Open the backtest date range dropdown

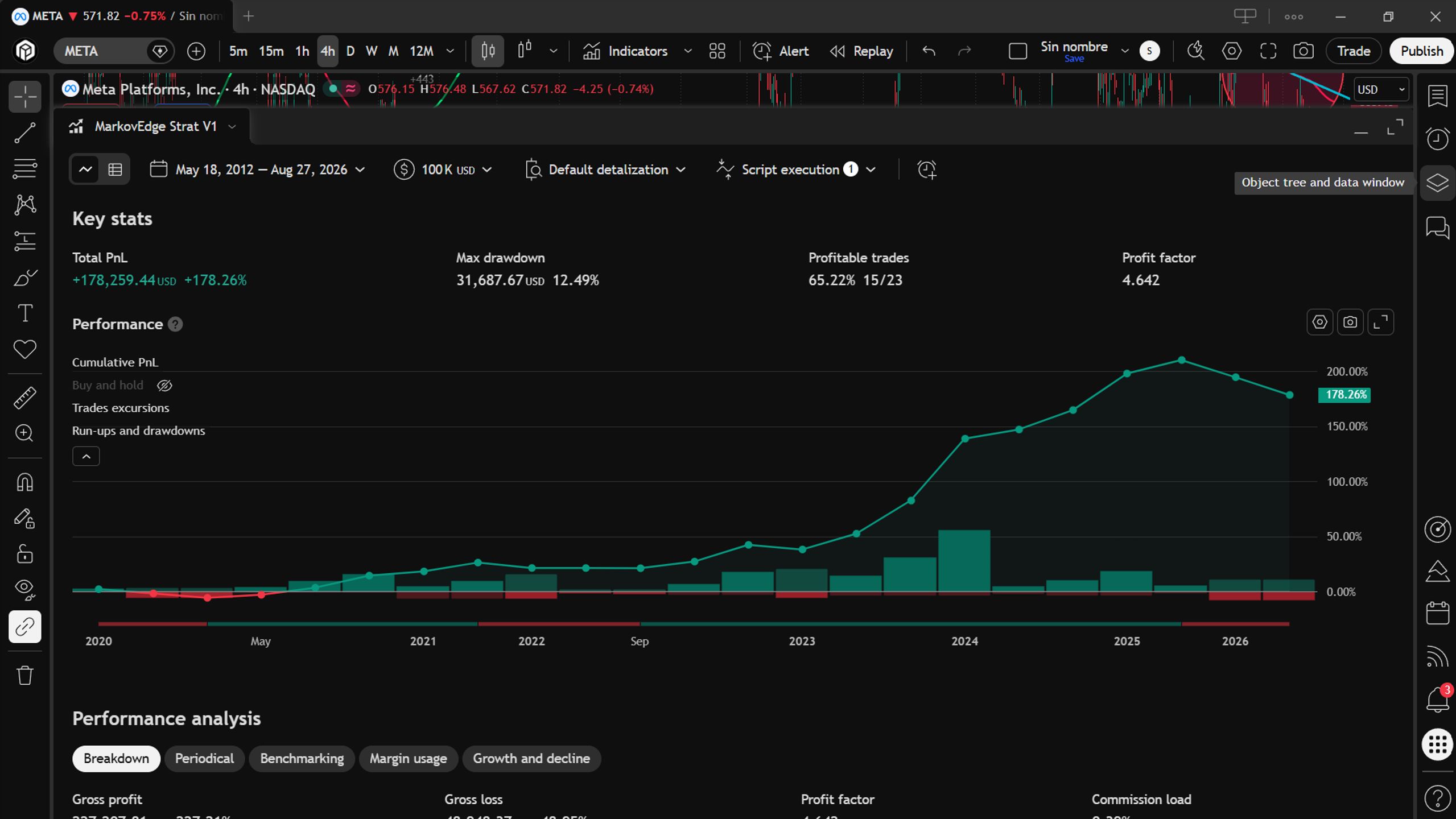257,169
